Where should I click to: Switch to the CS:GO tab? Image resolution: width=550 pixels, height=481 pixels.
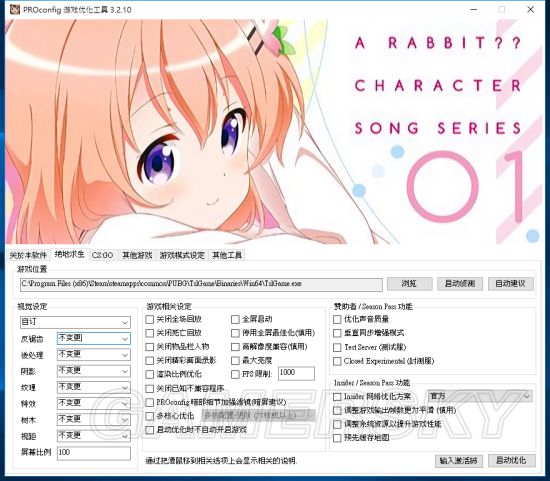click(x=102, y=255)
